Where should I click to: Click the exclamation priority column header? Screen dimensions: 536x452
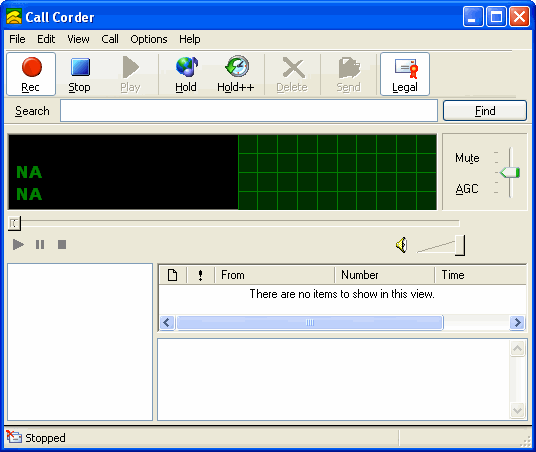click(201, 275)
